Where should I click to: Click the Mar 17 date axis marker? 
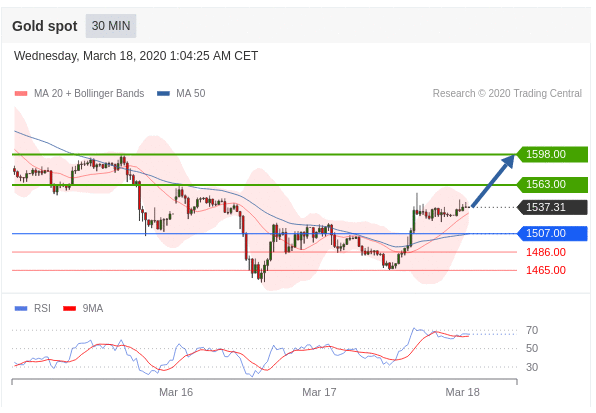click(x=319, y=392)
